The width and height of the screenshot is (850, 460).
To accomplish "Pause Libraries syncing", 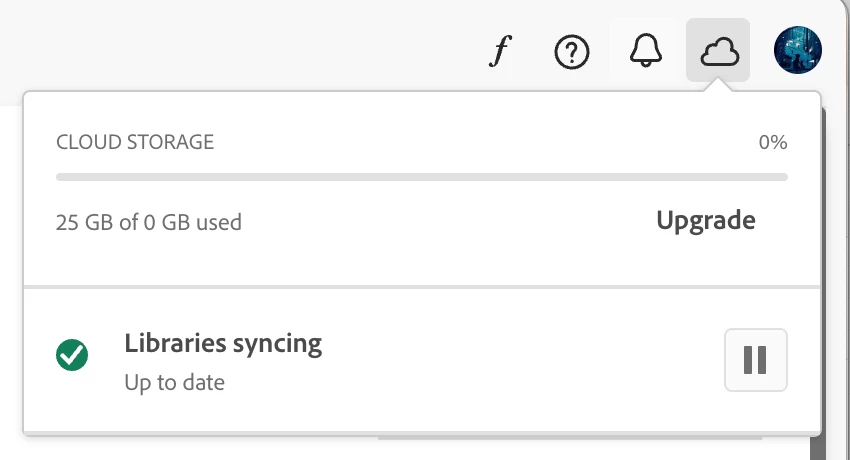I will point(755,359).
